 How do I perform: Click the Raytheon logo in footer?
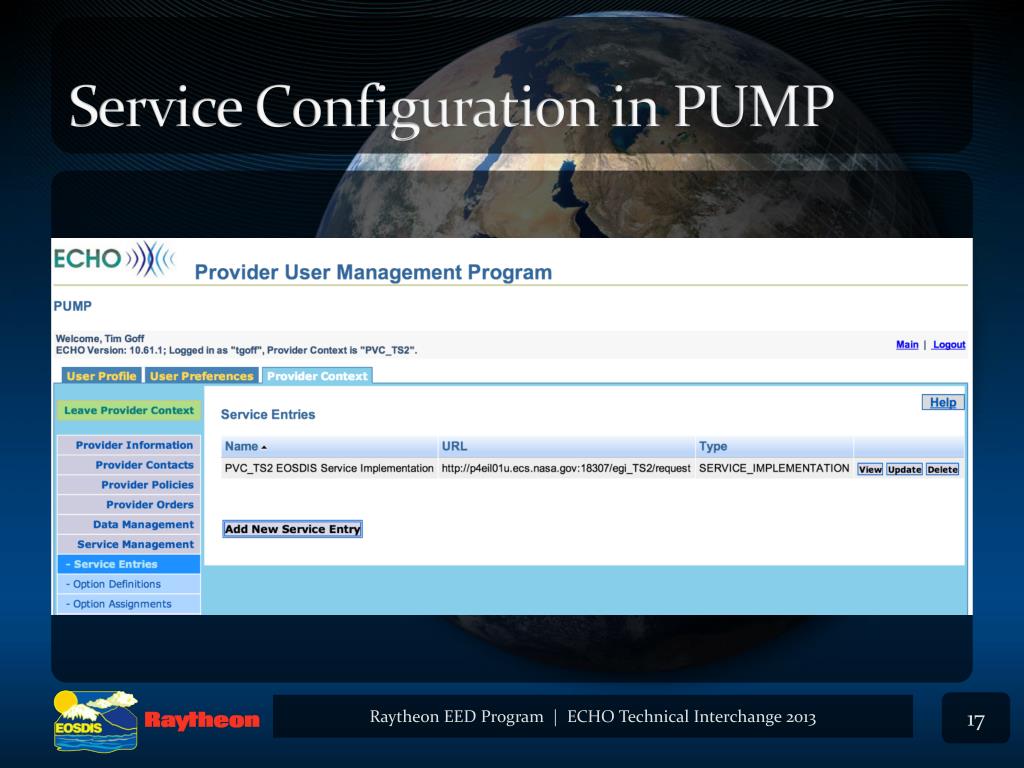202,720
